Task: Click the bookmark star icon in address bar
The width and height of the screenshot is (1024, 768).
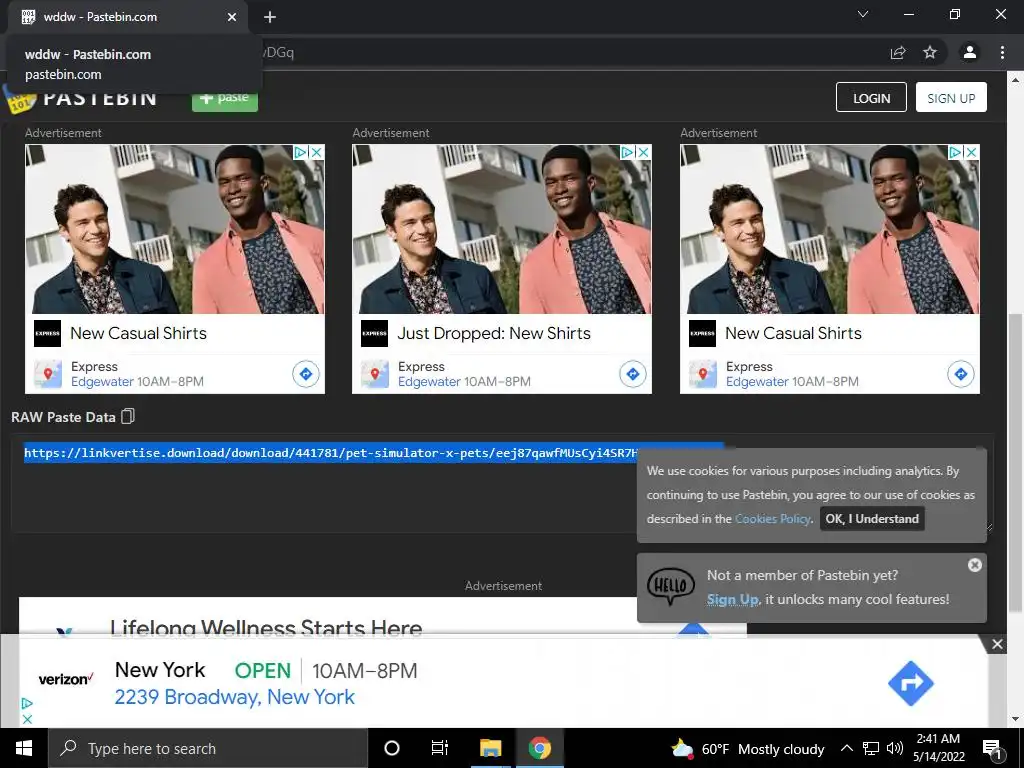Action: [930, 52]
